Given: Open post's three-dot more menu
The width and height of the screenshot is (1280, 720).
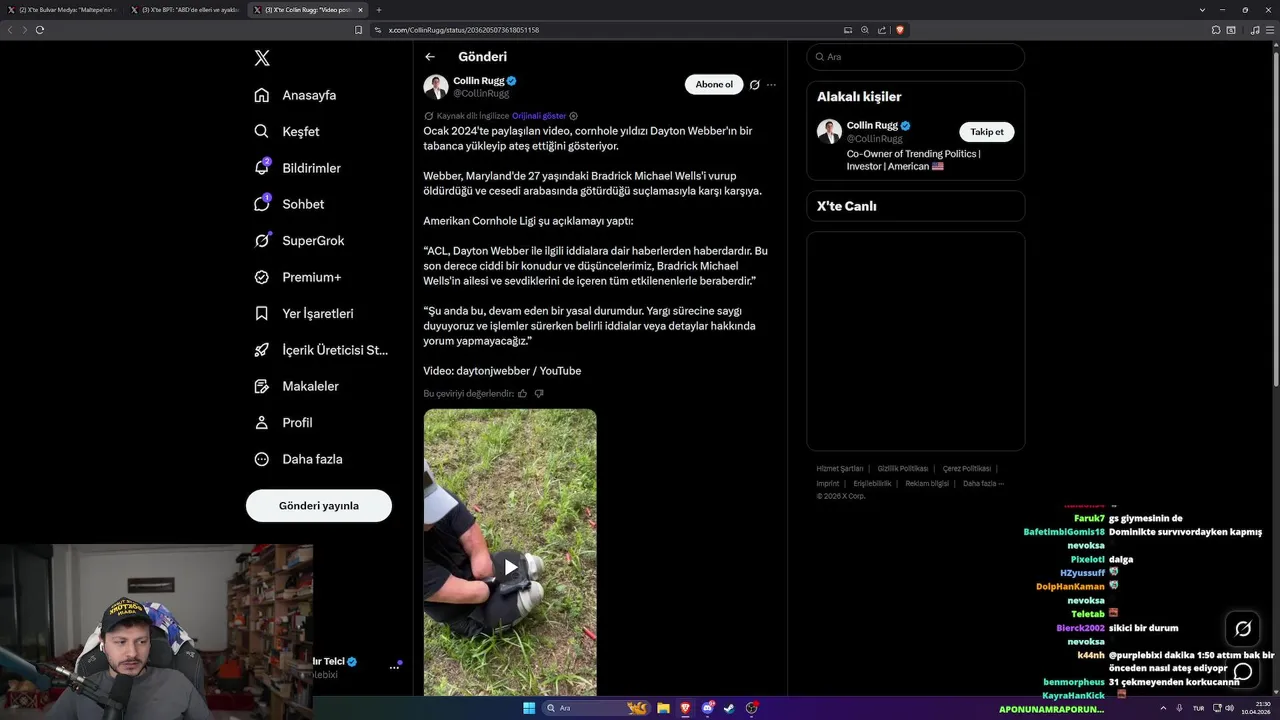Looking at the screenshot, I should (x=771, y=85).
